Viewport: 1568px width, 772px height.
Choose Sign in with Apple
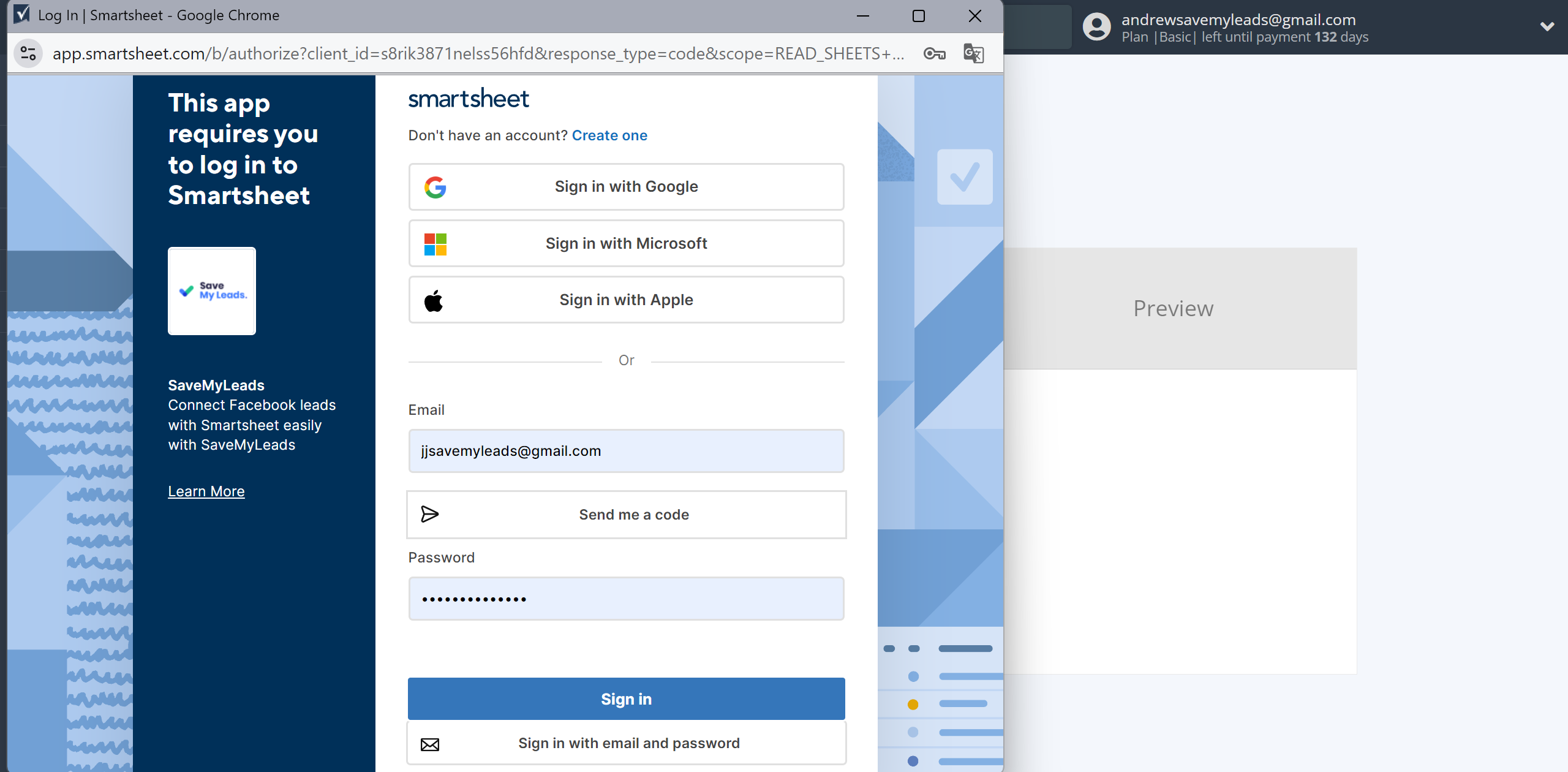pos(626,300)
